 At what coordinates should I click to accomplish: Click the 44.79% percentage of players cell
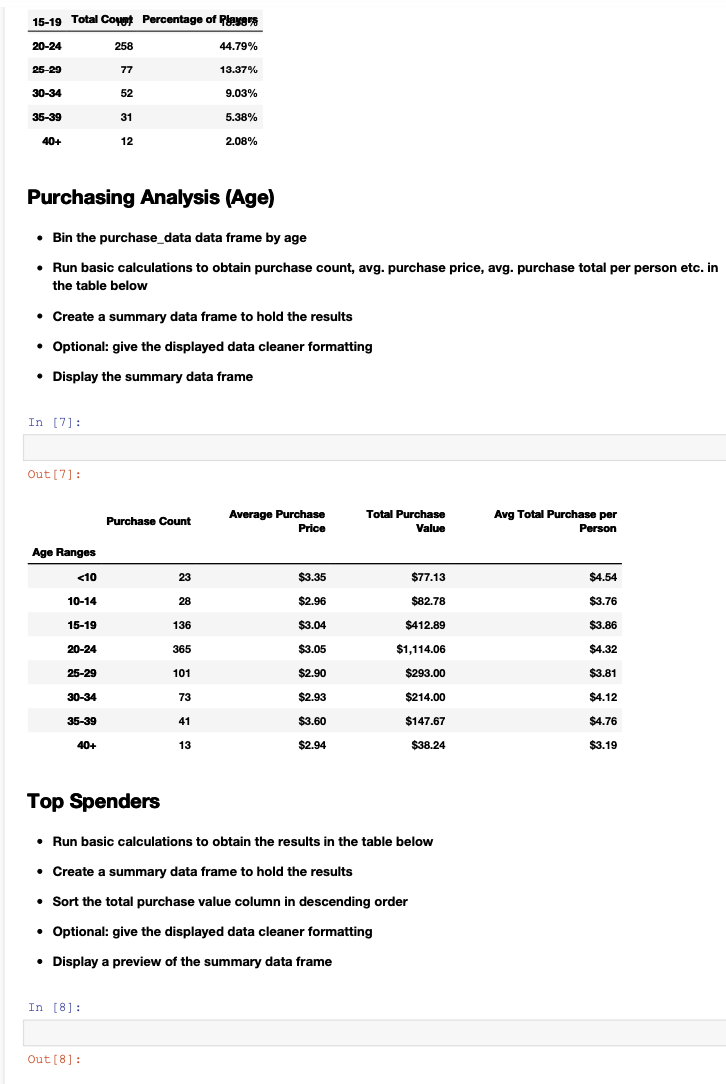coord(238,46)
